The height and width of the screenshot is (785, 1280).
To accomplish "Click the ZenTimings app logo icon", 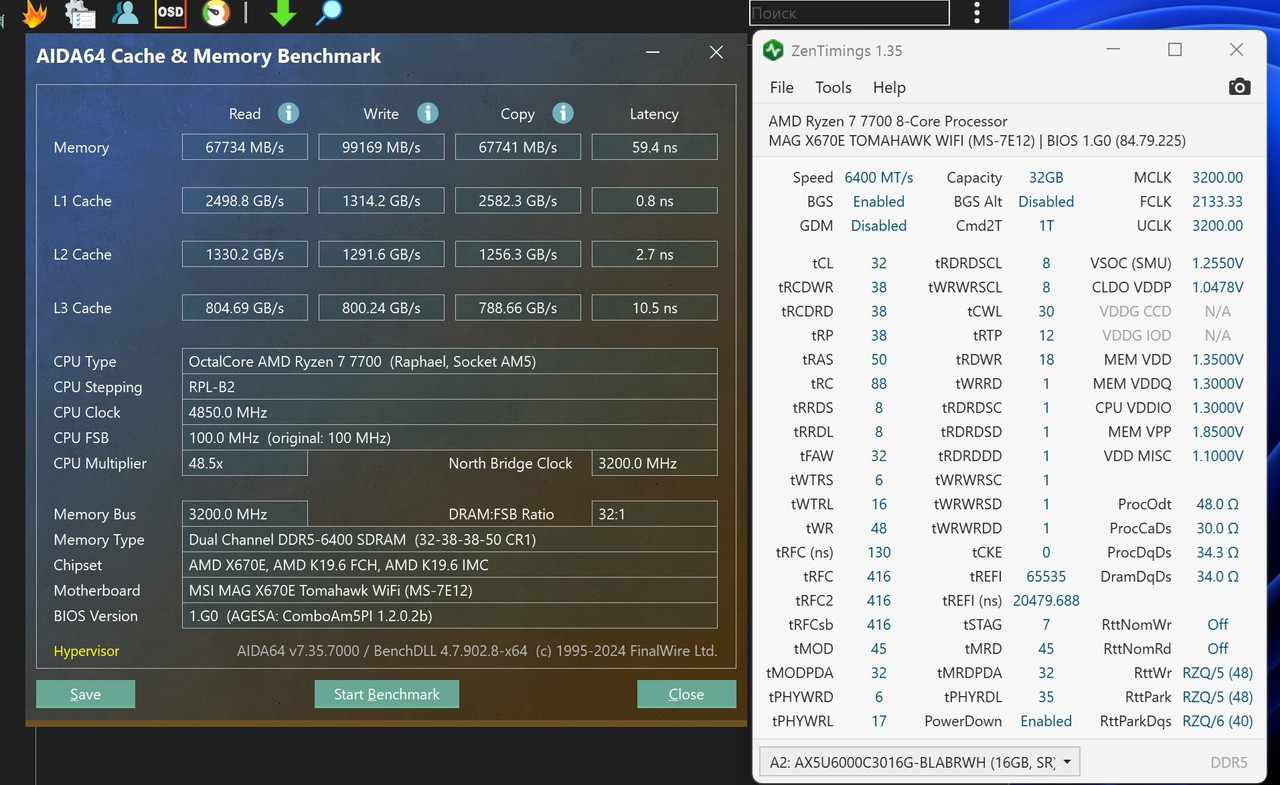I will (x=772, y=50).
